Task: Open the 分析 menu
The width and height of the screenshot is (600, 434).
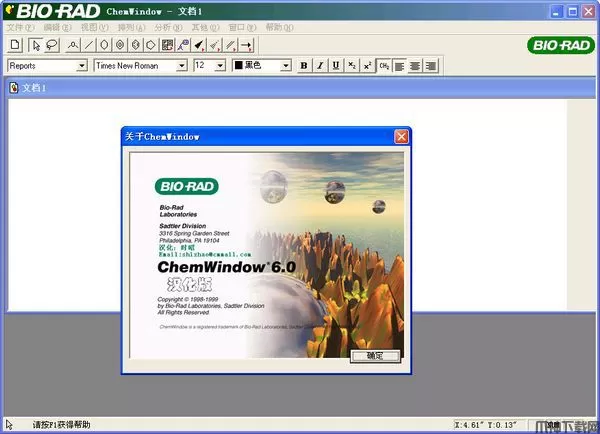Action: tap(168, 27)
